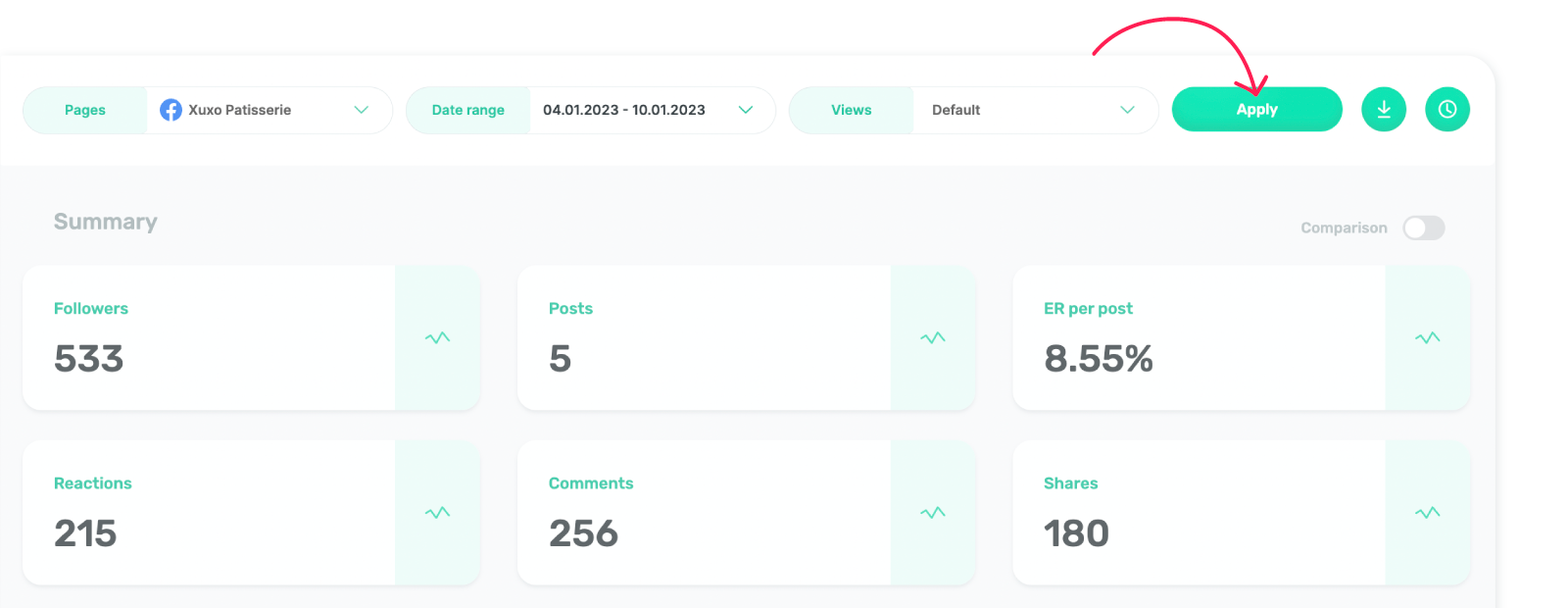
Task: Click the Comparison label text
Action: (1344, 228)
